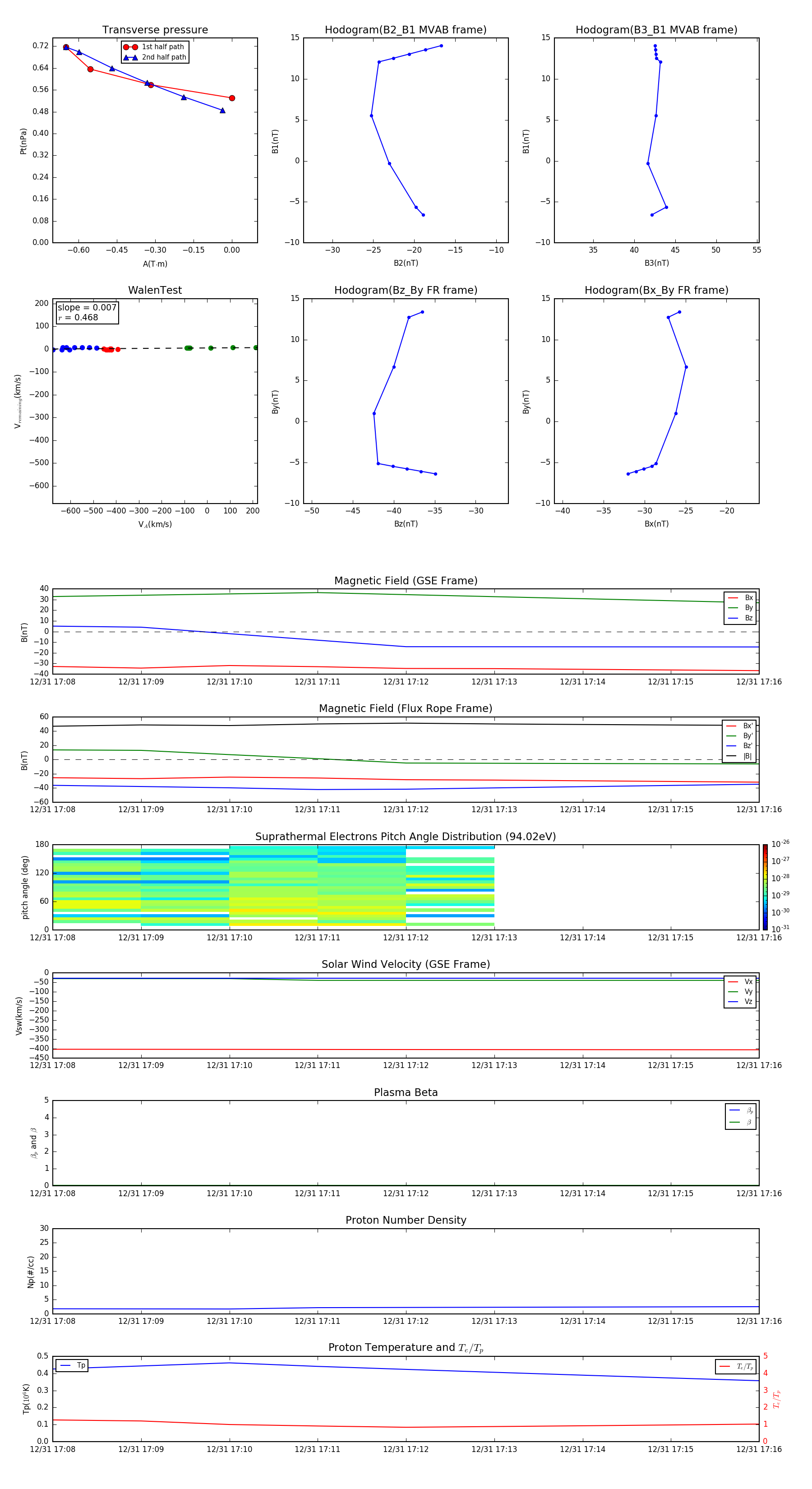Click the Plasma Beta legend box

point(740,1116)
